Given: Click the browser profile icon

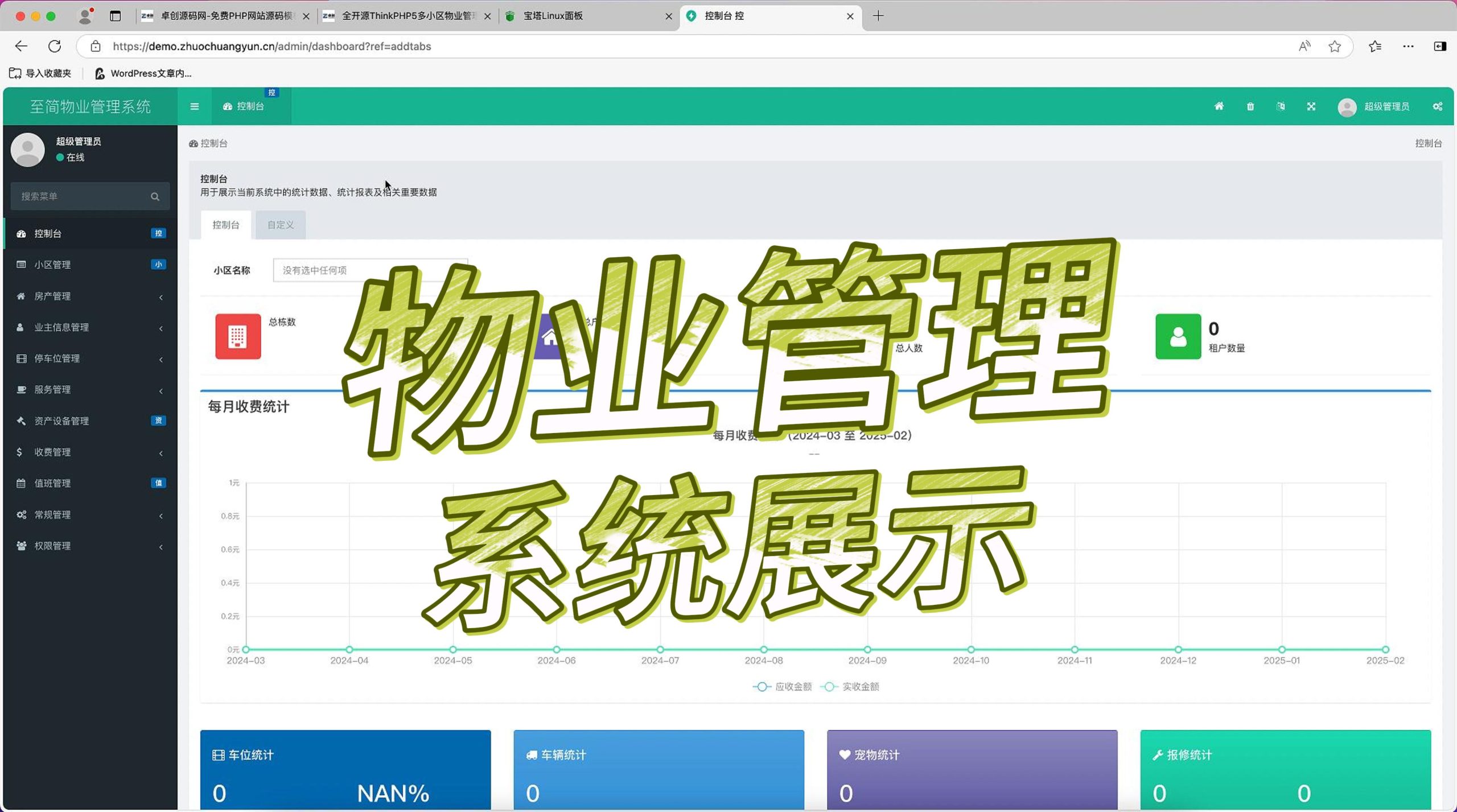Looking at the screenshot, I should click(x=85, y=16).
